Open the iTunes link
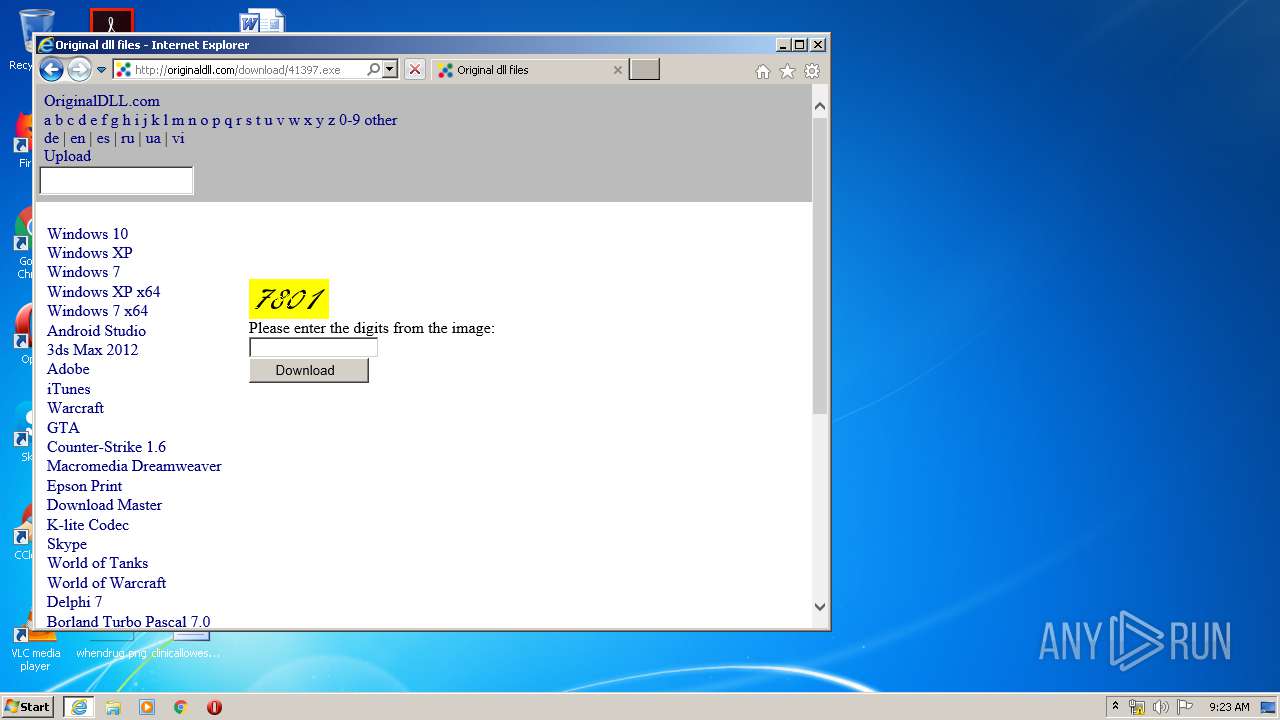1280x720 pixels. (69, 389)
